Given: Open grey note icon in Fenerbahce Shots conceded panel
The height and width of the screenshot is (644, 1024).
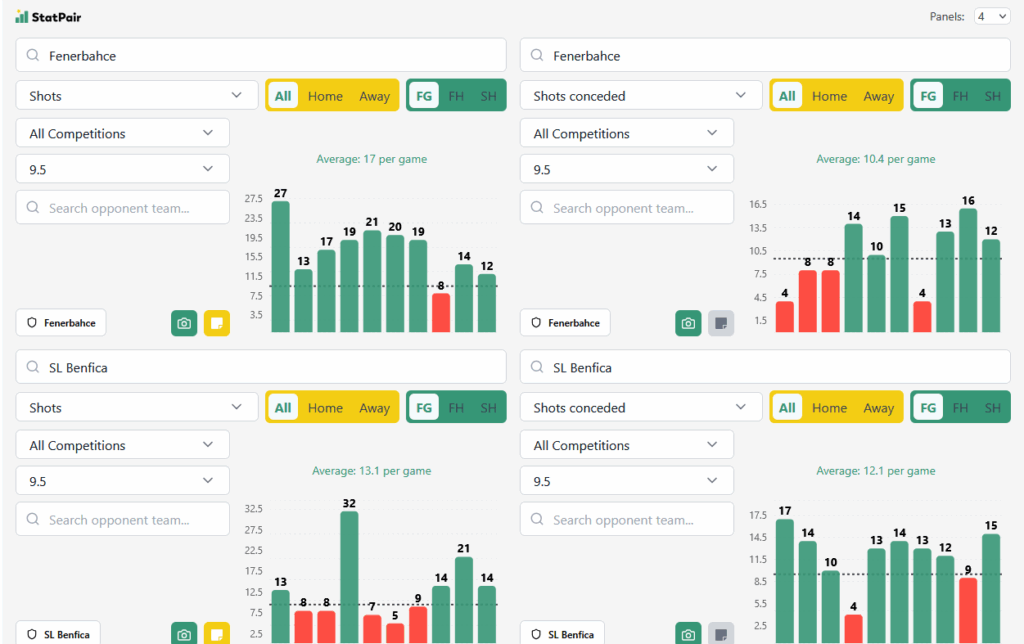Looking at the screenshot, I should [x=721, y=323].
